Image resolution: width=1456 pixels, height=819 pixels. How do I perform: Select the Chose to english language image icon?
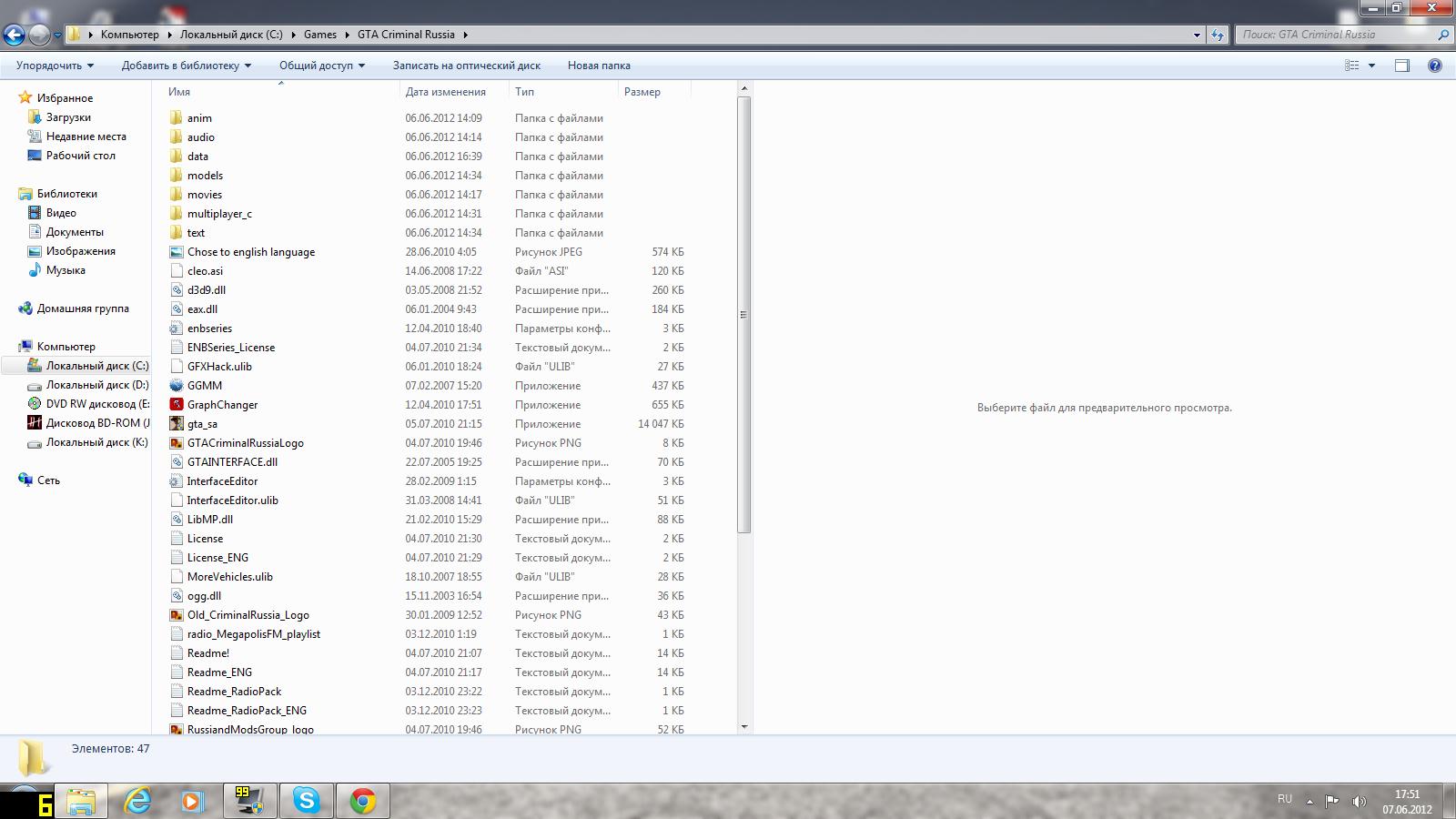tap(177, 252)
